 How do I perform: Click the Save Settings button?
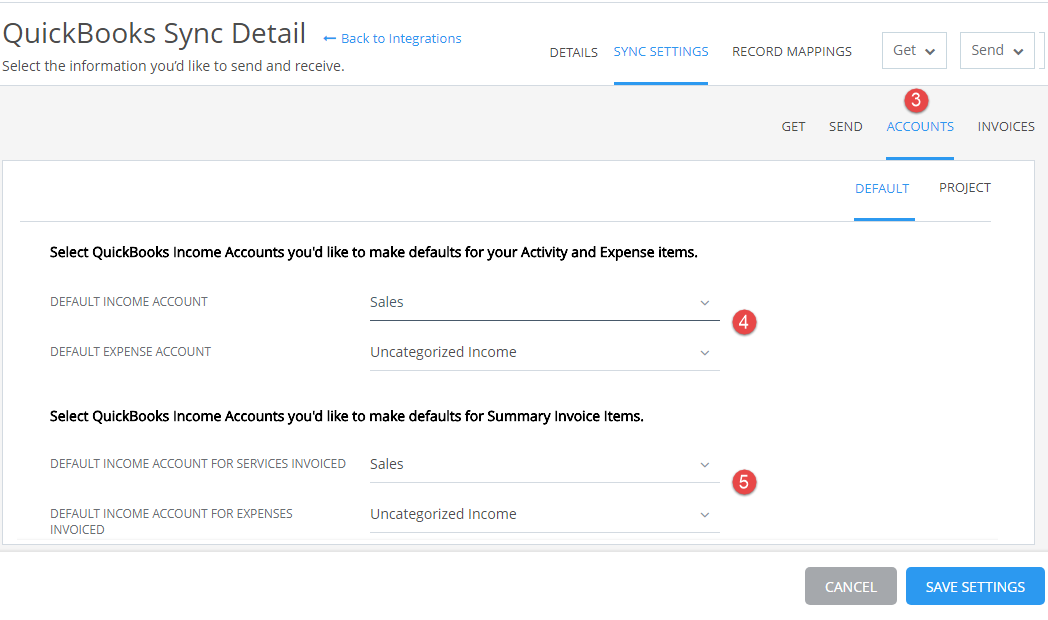coord(974,586)
